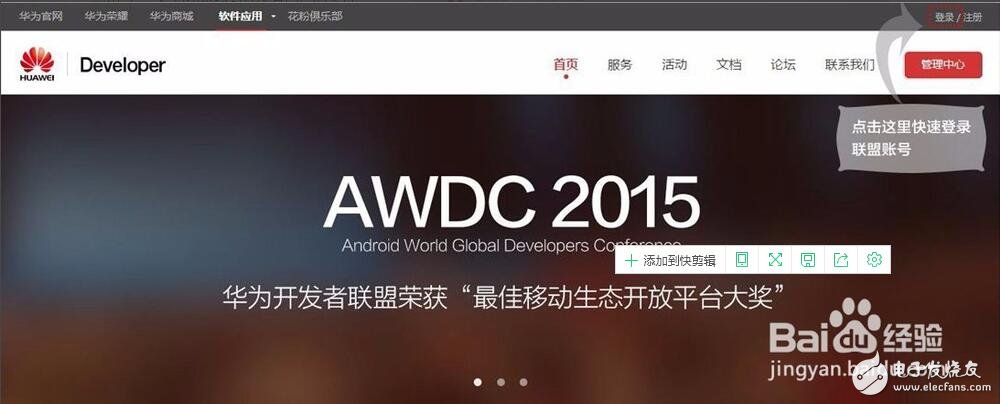Select the 文档 navigation item
Image resolution: width=1000 pixels, height=404 pixels.
pos(729,65)
